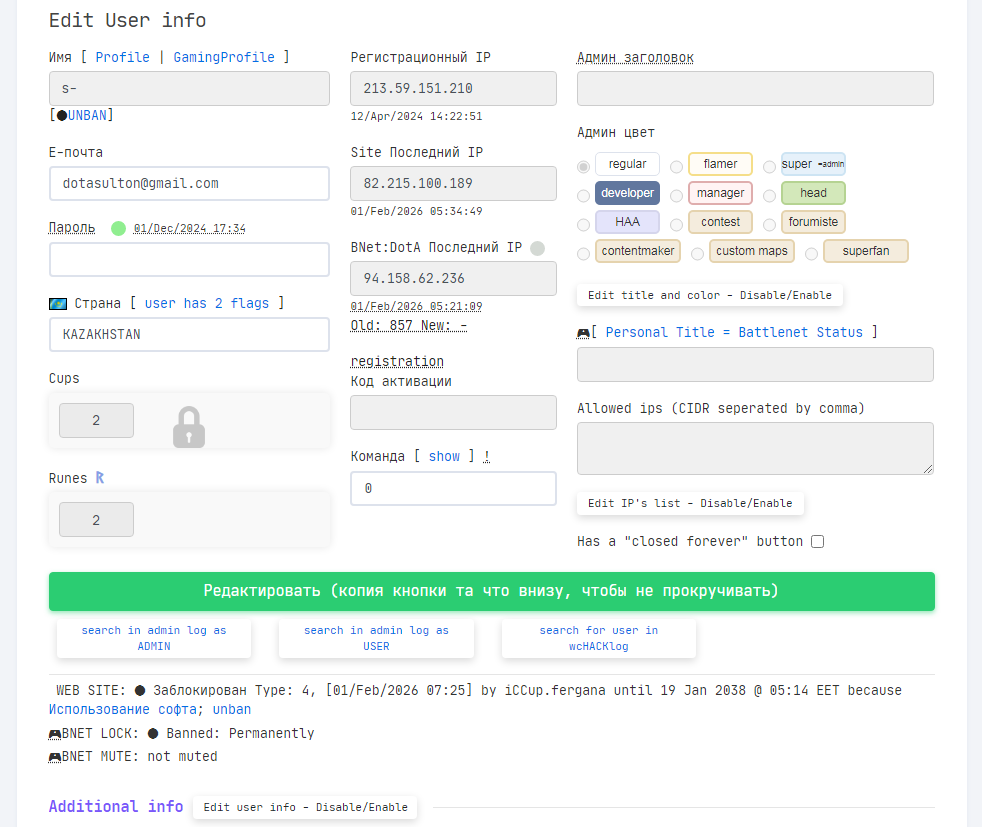Select the contest color radio
The image size is (982, 827).
tap(676, 224)
